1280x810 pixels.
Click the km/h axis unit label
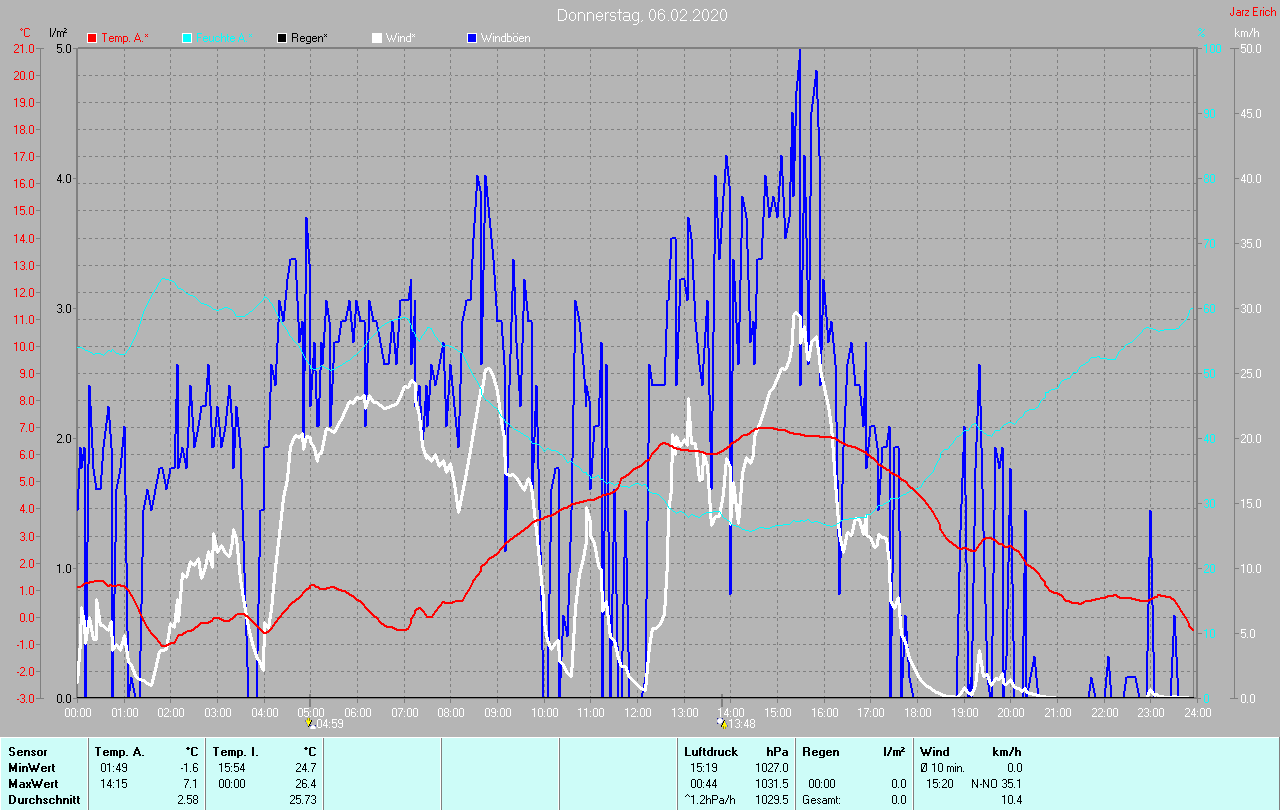(x=1246, y=33)
